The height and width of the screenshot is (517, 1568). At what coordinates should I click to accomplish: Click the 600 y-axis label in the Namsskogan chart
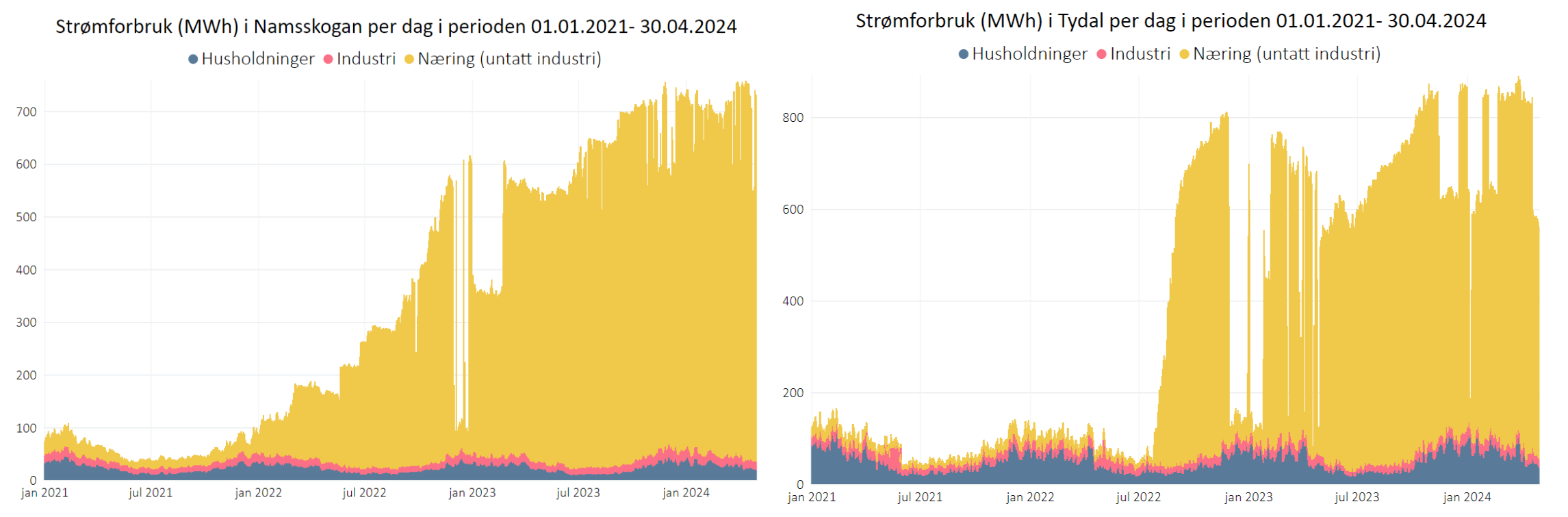click(27, 164)
